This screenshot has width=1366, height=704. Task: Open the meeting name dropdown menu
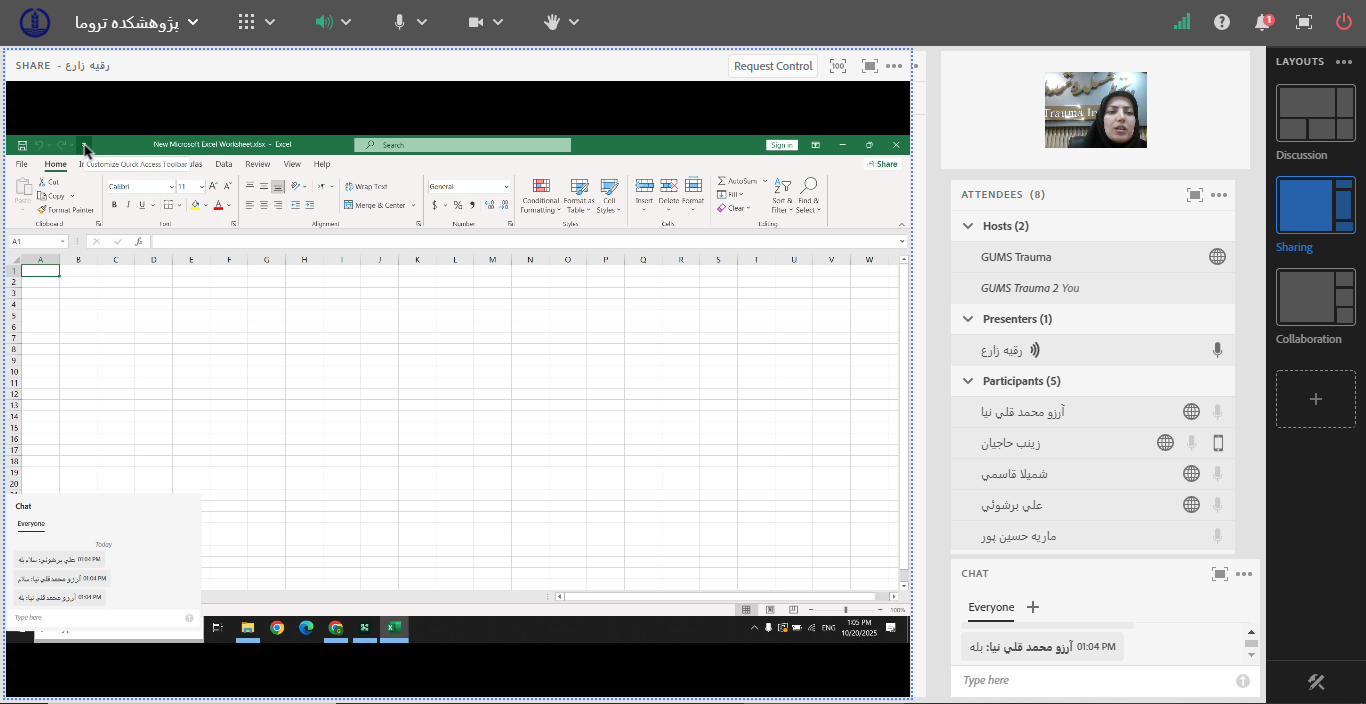tap(193, 22)
